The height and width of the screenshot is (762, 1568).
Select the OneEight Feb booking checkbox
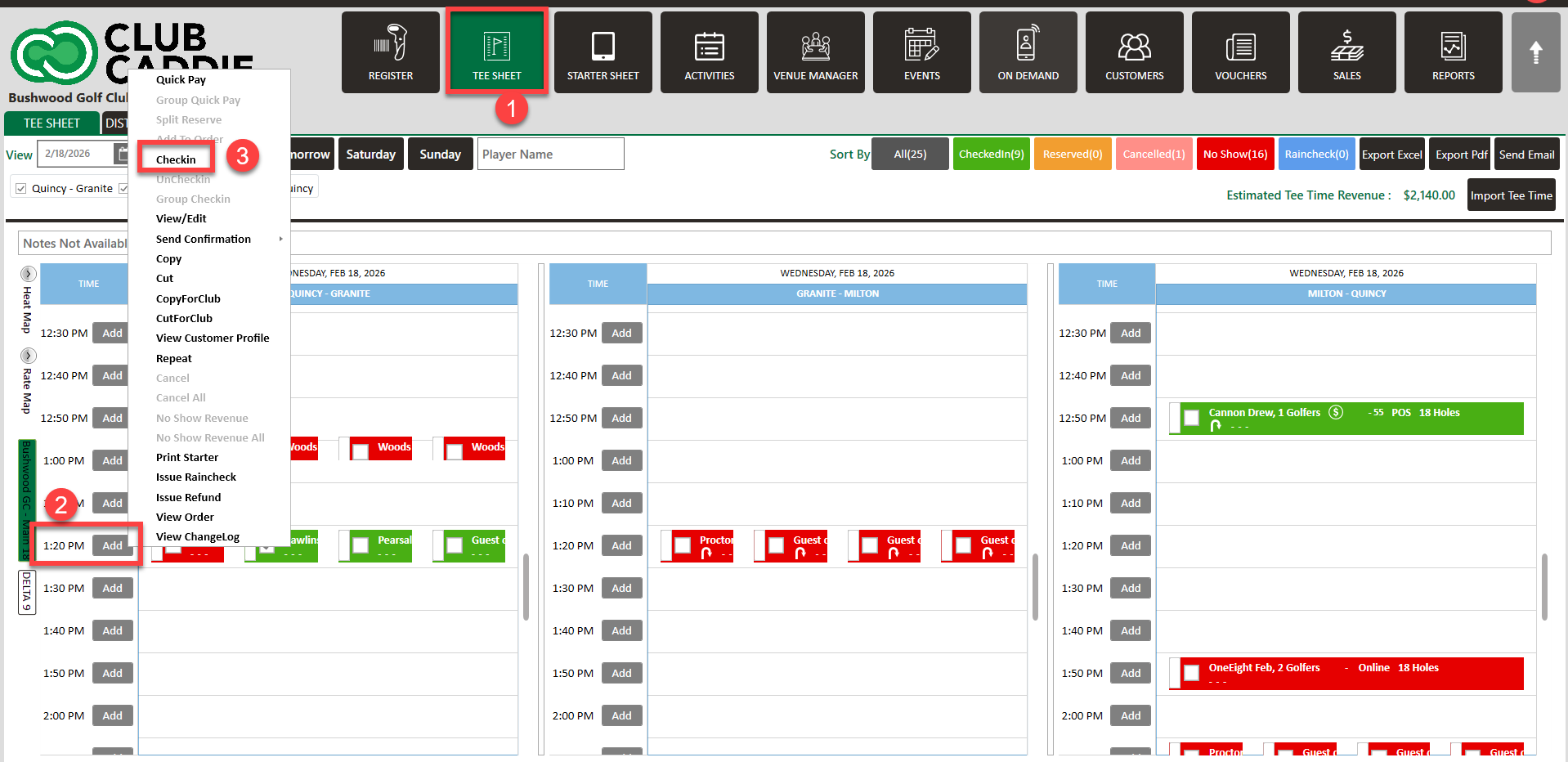[1192, 673]
